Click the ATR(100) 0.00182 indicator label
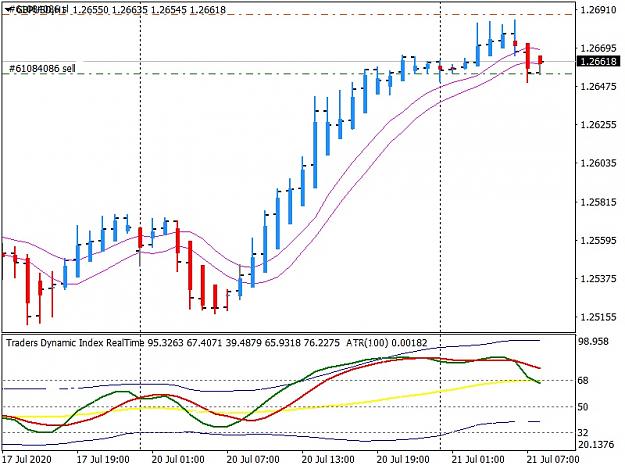625x469 pixels. click(x=387, y=343)
